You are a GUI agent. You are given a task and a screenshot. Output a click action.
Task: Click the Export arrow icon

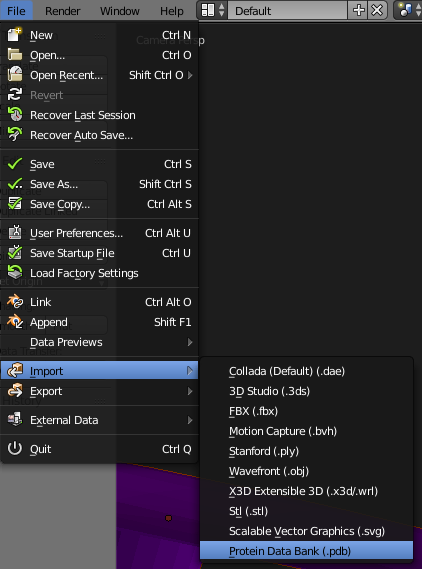tap(15, 390)
